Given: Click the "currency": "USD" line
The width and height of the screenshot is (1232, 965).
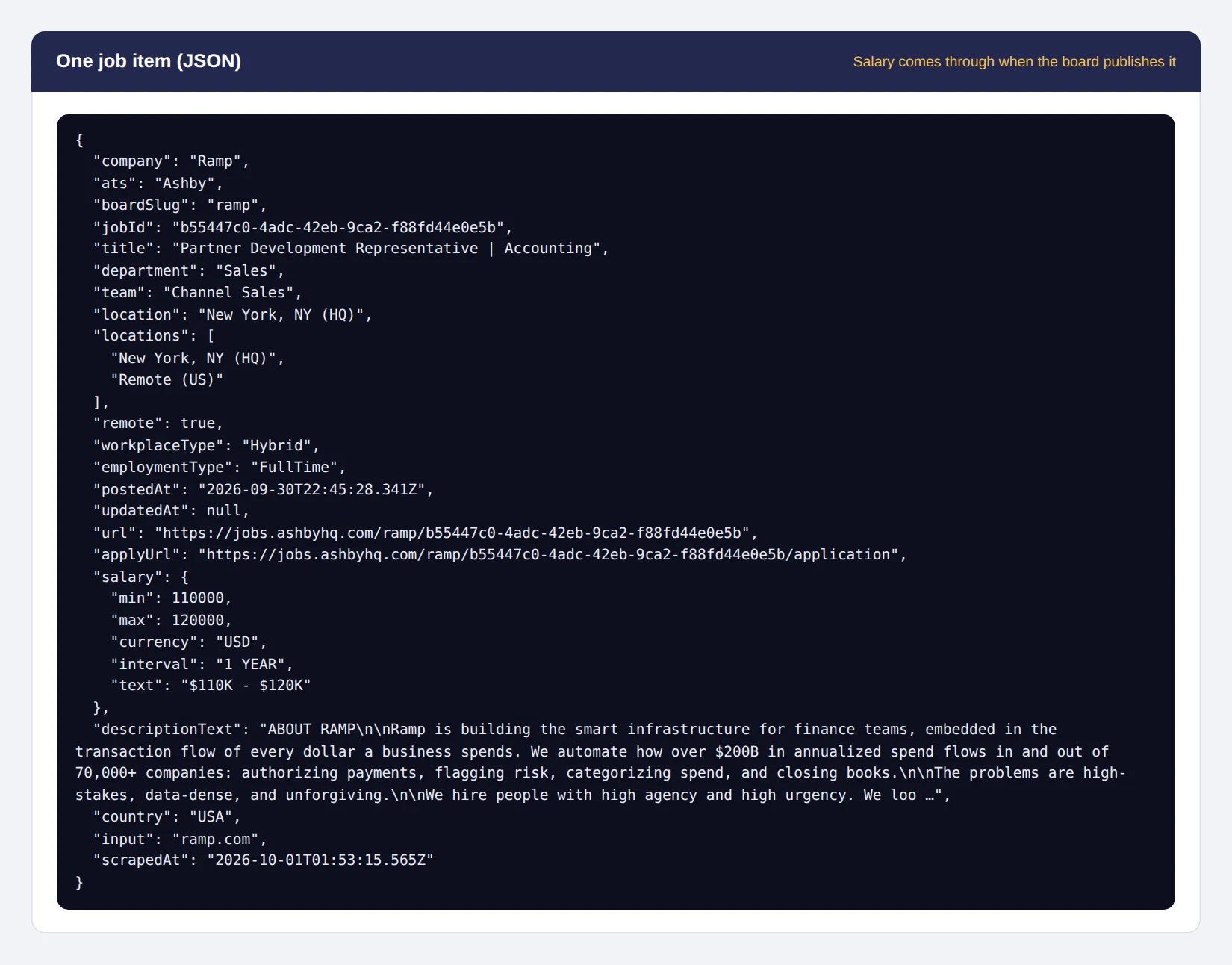Looking at the screenshot, I should (188, 642).
